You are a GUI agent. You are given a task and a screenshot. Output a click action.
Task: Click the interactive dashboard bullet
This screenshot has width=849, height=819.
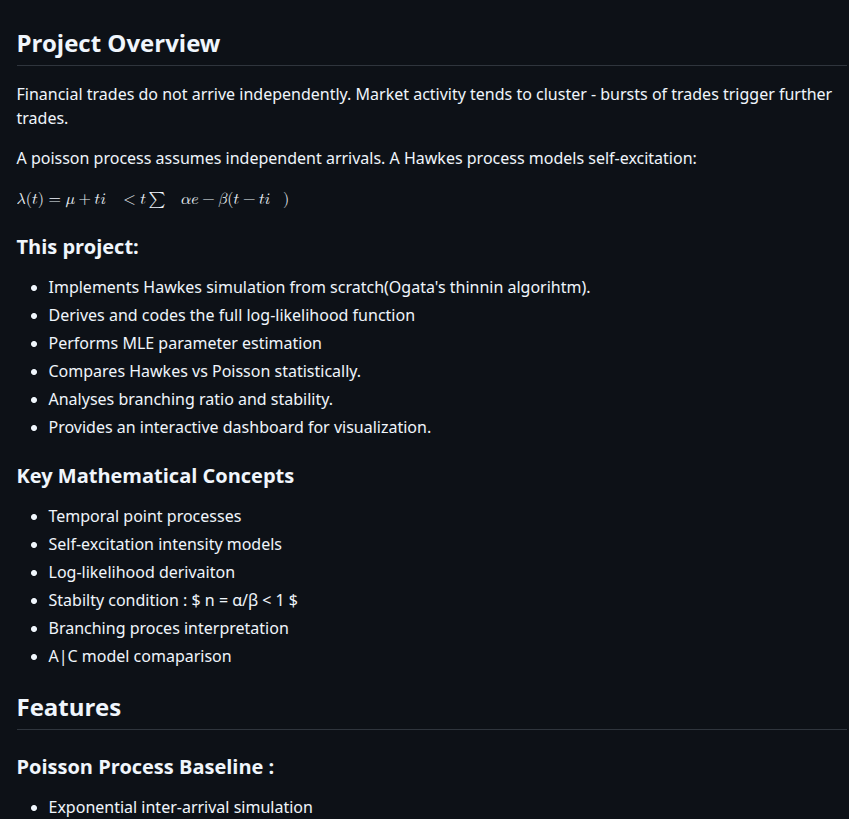click(x=239, y=428)
